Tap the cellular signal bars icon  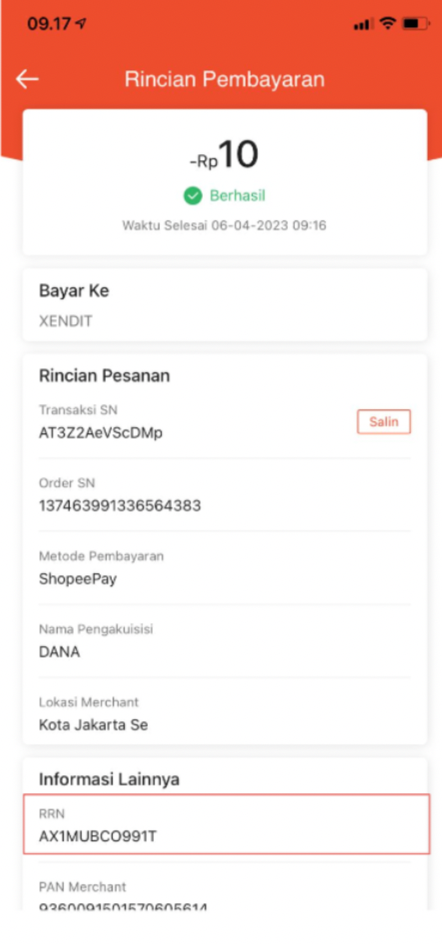363,24
